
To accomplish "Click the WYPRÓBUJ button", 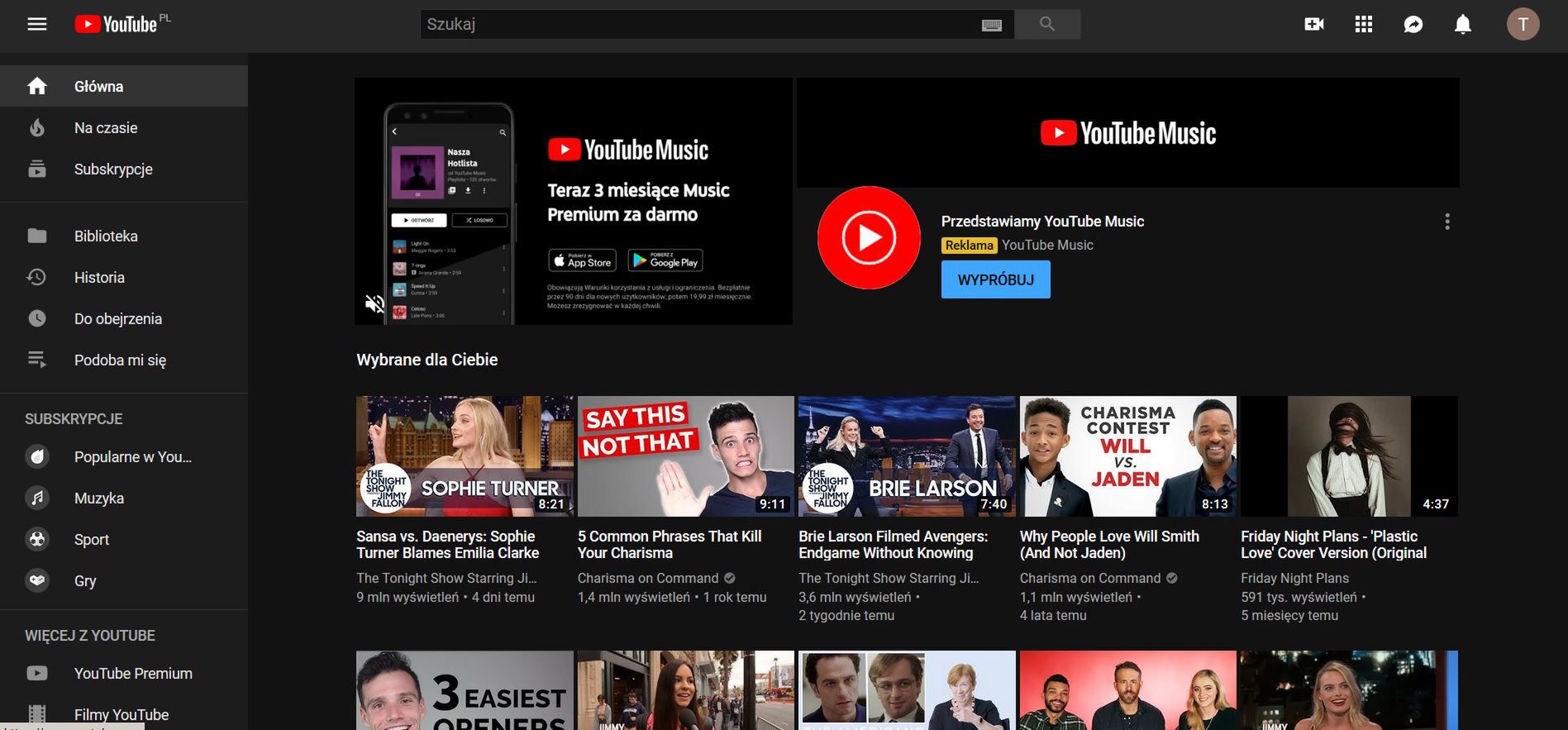I will (995, 279).
